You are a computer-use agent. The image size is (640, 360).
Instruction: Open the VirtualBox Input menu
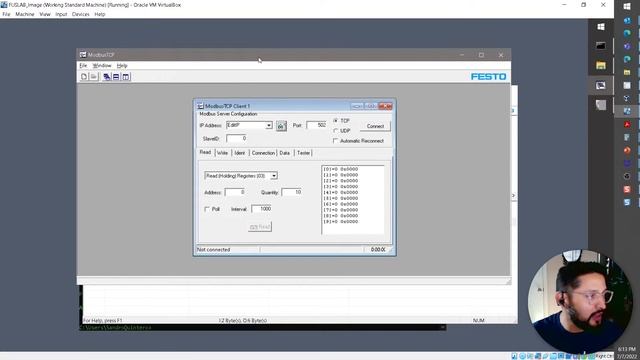(61, 14)
